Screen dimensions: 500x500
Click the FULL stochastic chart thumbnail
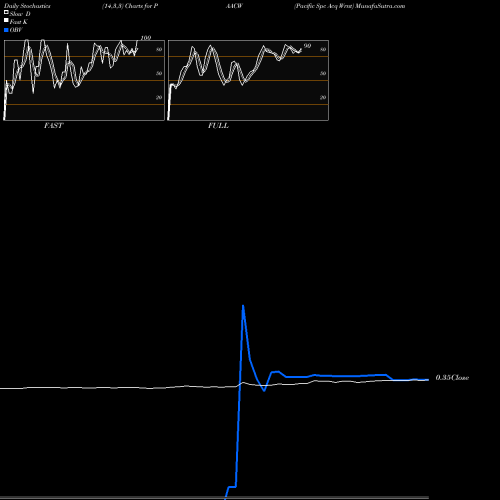(248, 80)
